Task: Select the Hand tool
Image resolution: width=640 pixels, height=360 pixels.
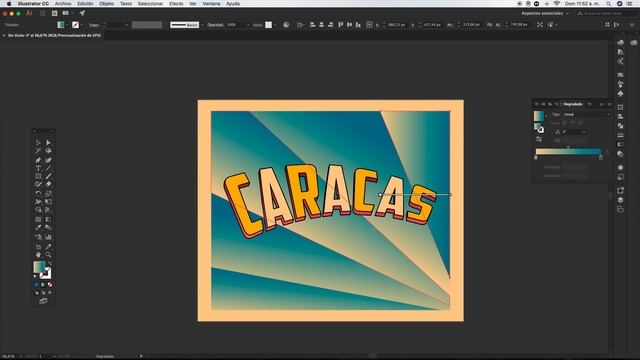Action: coord(38,255)
